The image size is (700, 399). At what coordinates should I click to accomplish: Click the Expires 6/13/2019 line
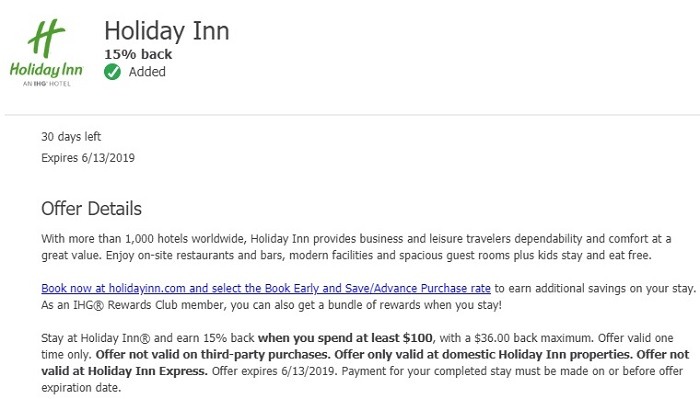pyautogui.click(x=88, y=158)
